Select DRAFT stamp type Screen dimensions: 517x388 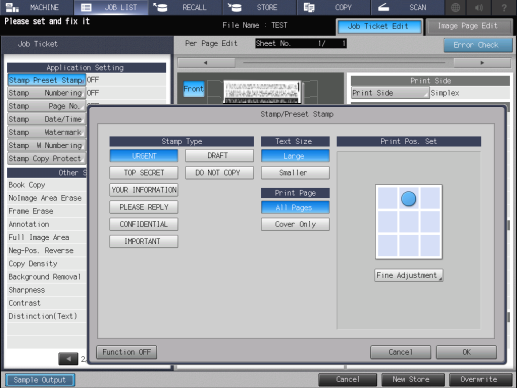click(219, 156)
